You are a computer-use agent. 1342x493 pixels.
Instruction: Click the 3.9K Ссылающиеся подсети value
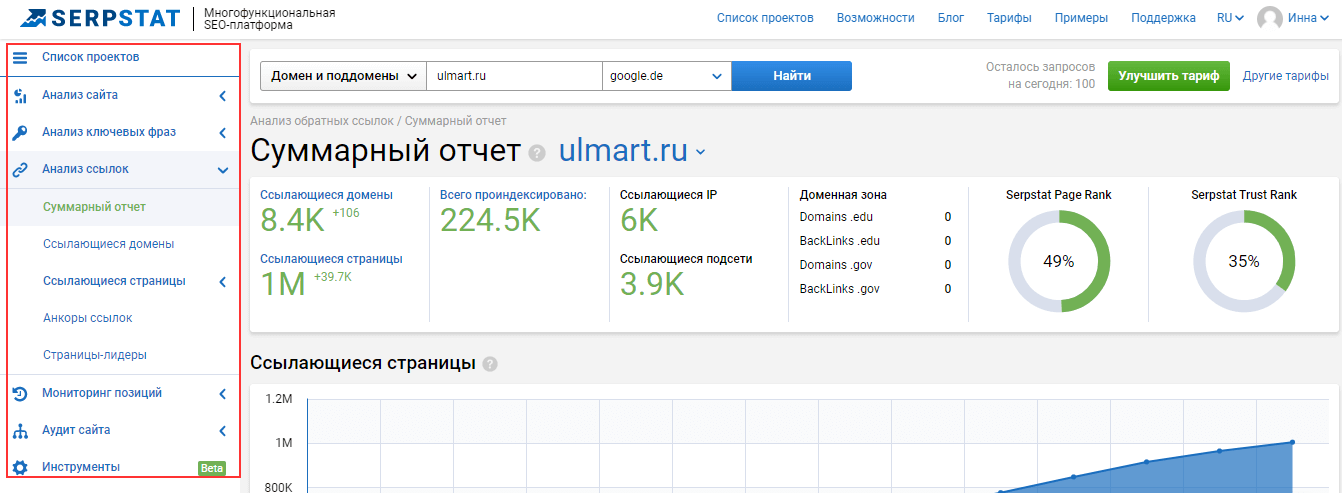pos(652,284)
